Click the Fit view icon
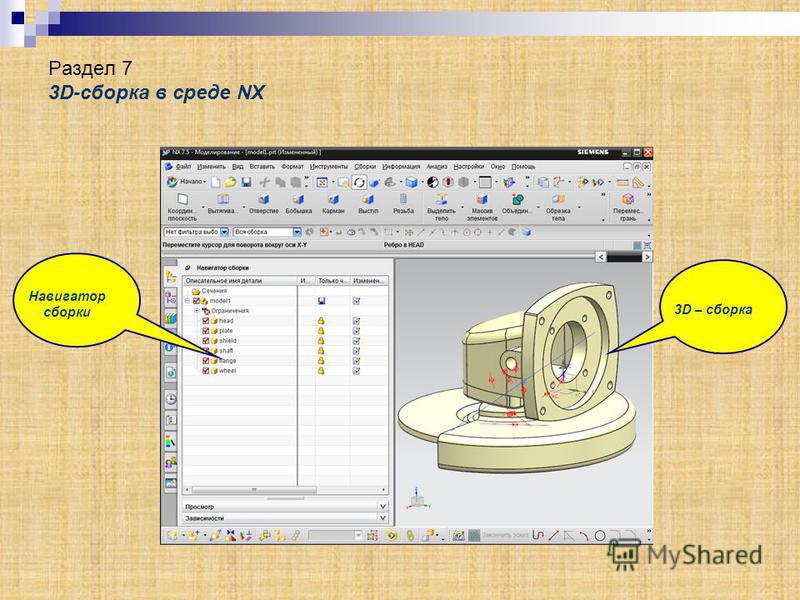The width and height of the screenshot is (800, 600). [322, 182]
